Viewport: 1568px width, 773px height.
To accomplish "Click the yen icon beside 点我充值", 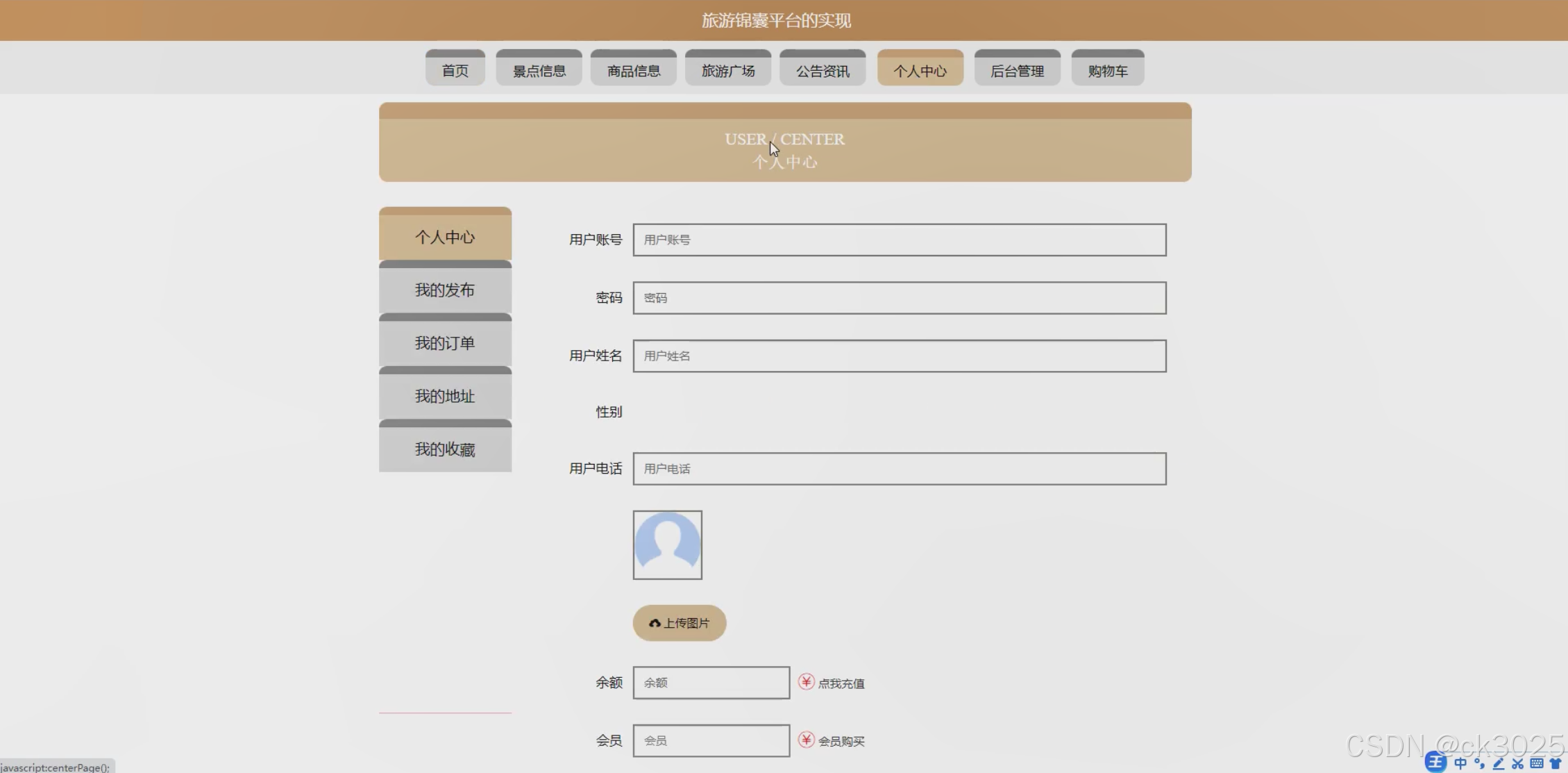I will [806, 682].
